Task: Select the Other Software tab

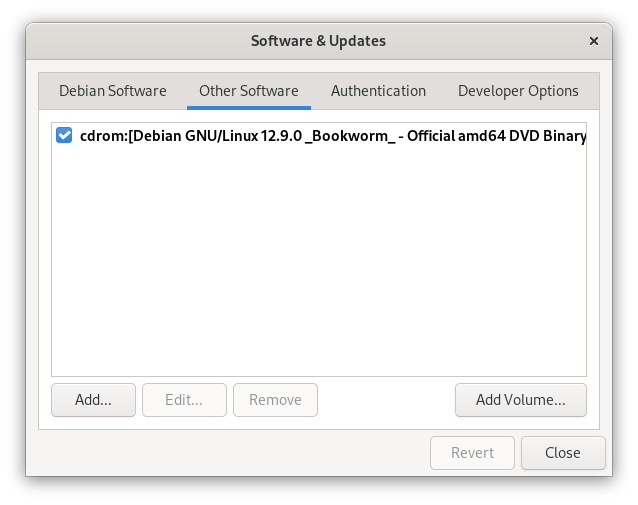Action: point(249,91)
